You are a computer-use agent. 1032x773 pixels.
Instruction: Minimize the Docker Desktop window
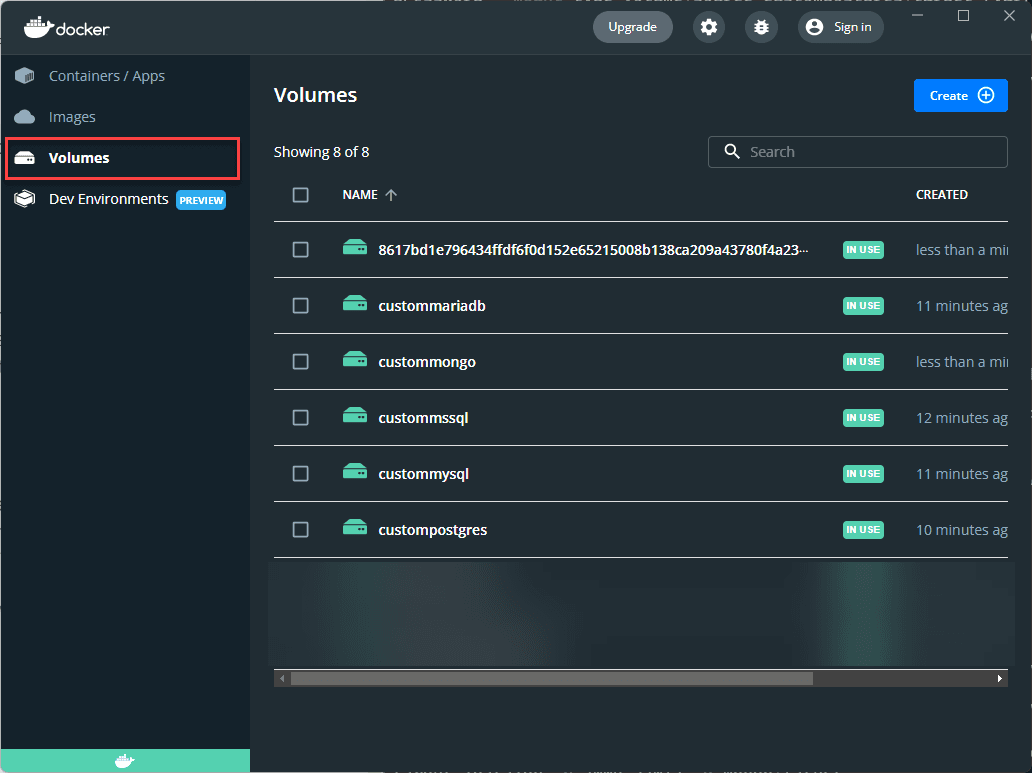[x=917, y=15]
